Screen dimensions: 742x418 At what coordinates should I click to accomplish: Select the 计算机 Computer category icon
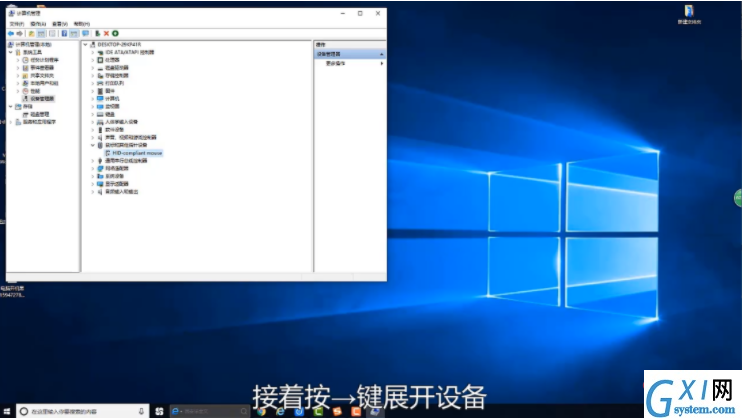point(100,98)
